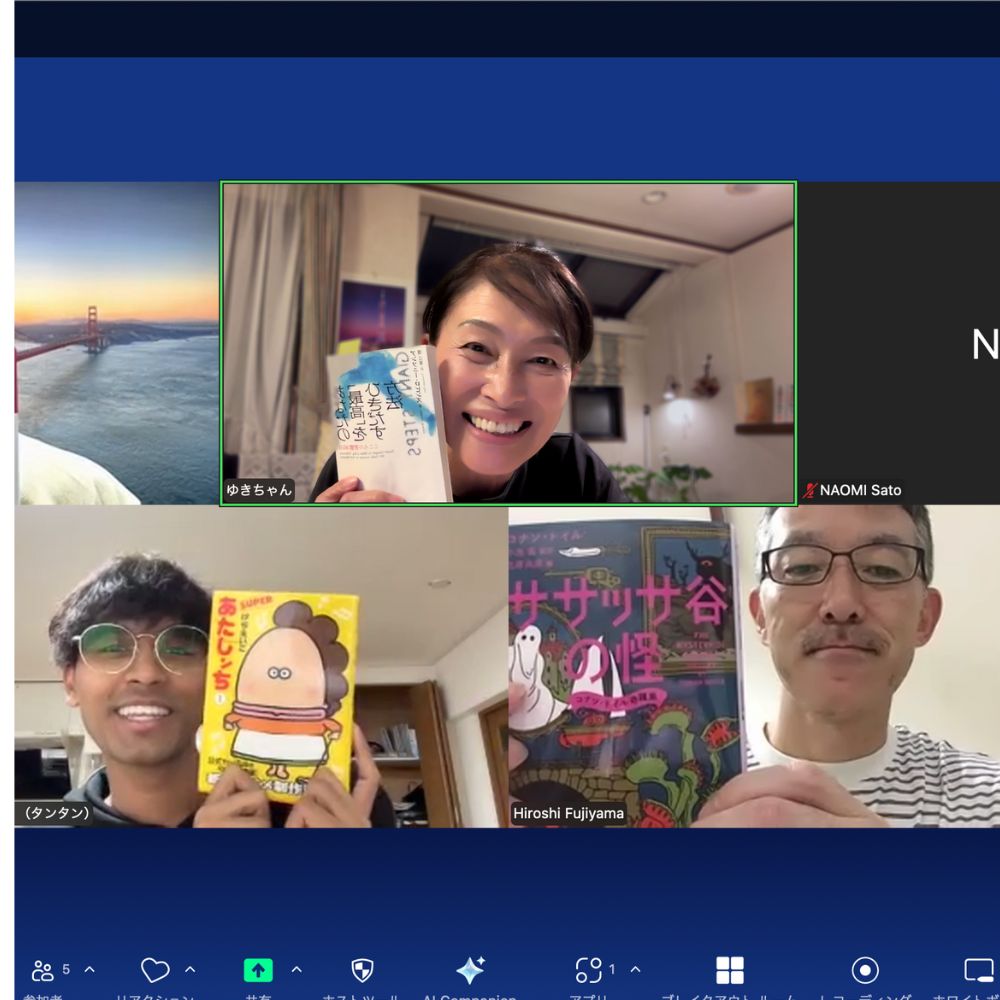Select NAOMI Sato's camera-off tile

point(898,343)
